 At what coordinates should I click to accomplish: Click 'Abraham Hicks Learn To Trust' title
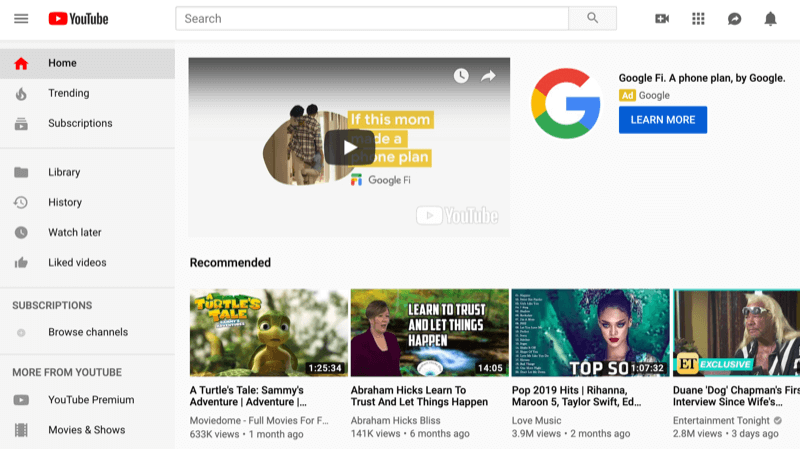click(419, 396)
